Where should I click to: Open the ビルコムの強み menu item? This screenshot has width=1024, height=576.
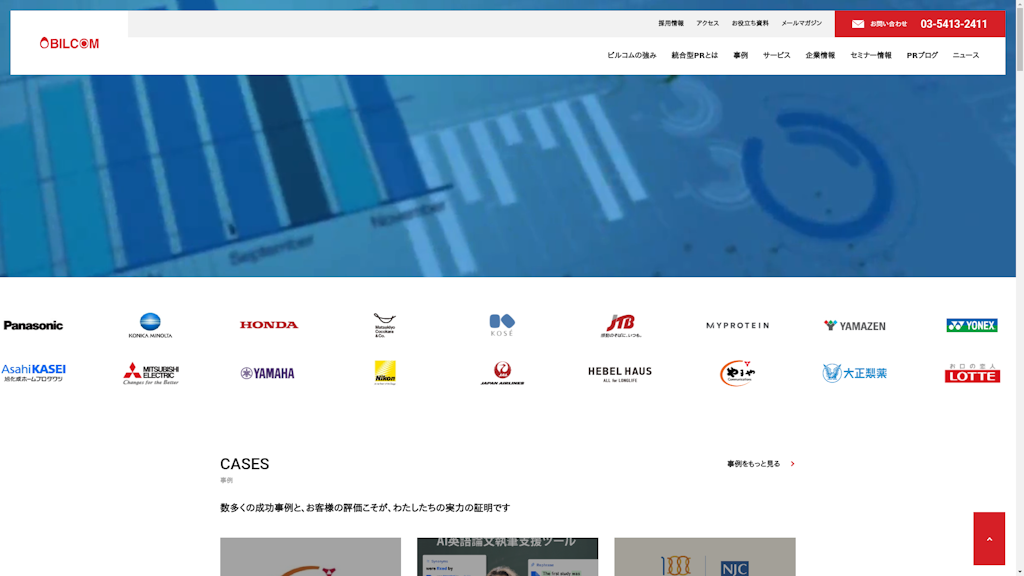point(631,56)
